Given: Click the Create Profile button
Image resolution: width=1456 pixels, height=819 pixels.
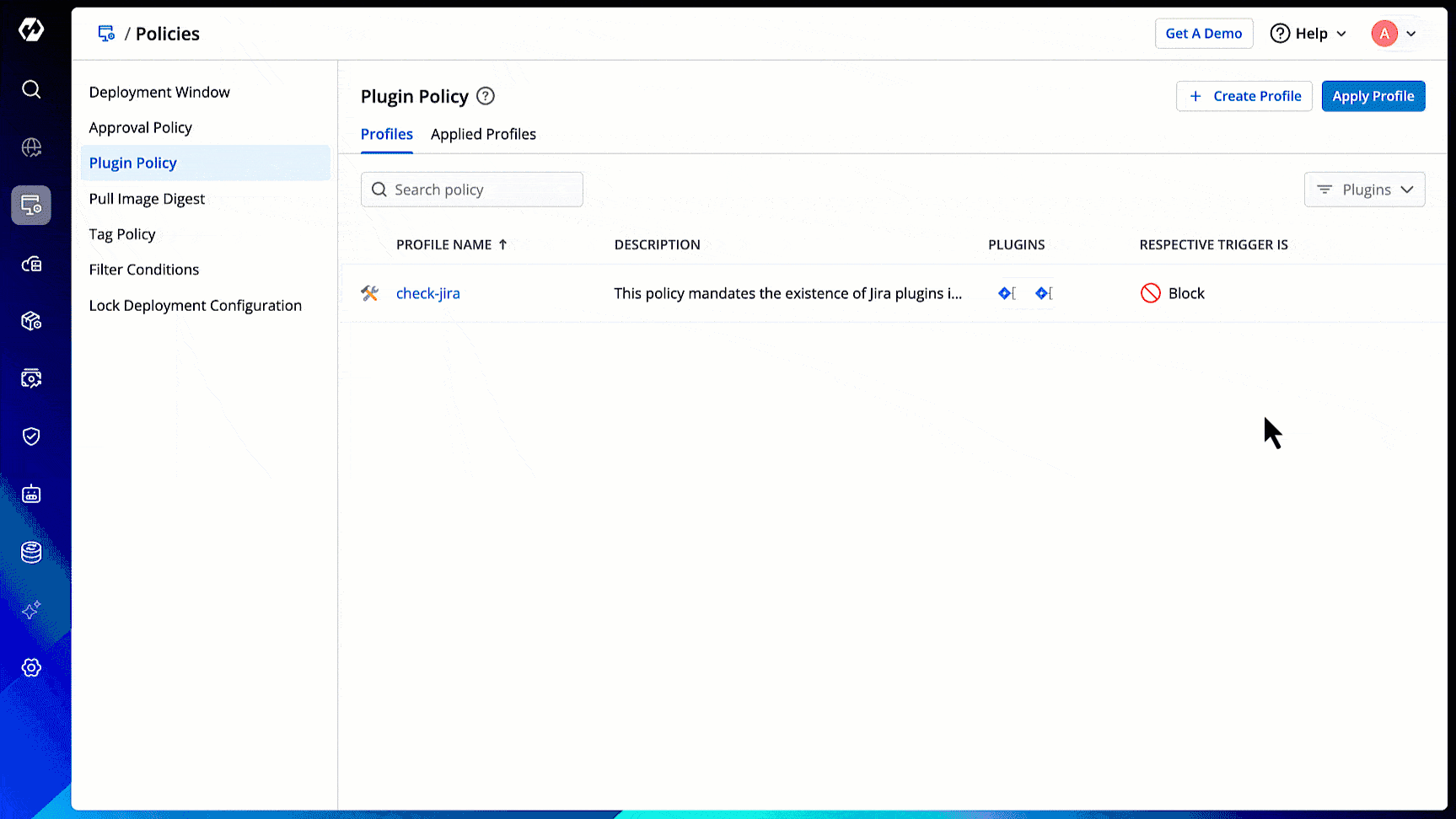Looking at the screenshot, I should 1244,96.
